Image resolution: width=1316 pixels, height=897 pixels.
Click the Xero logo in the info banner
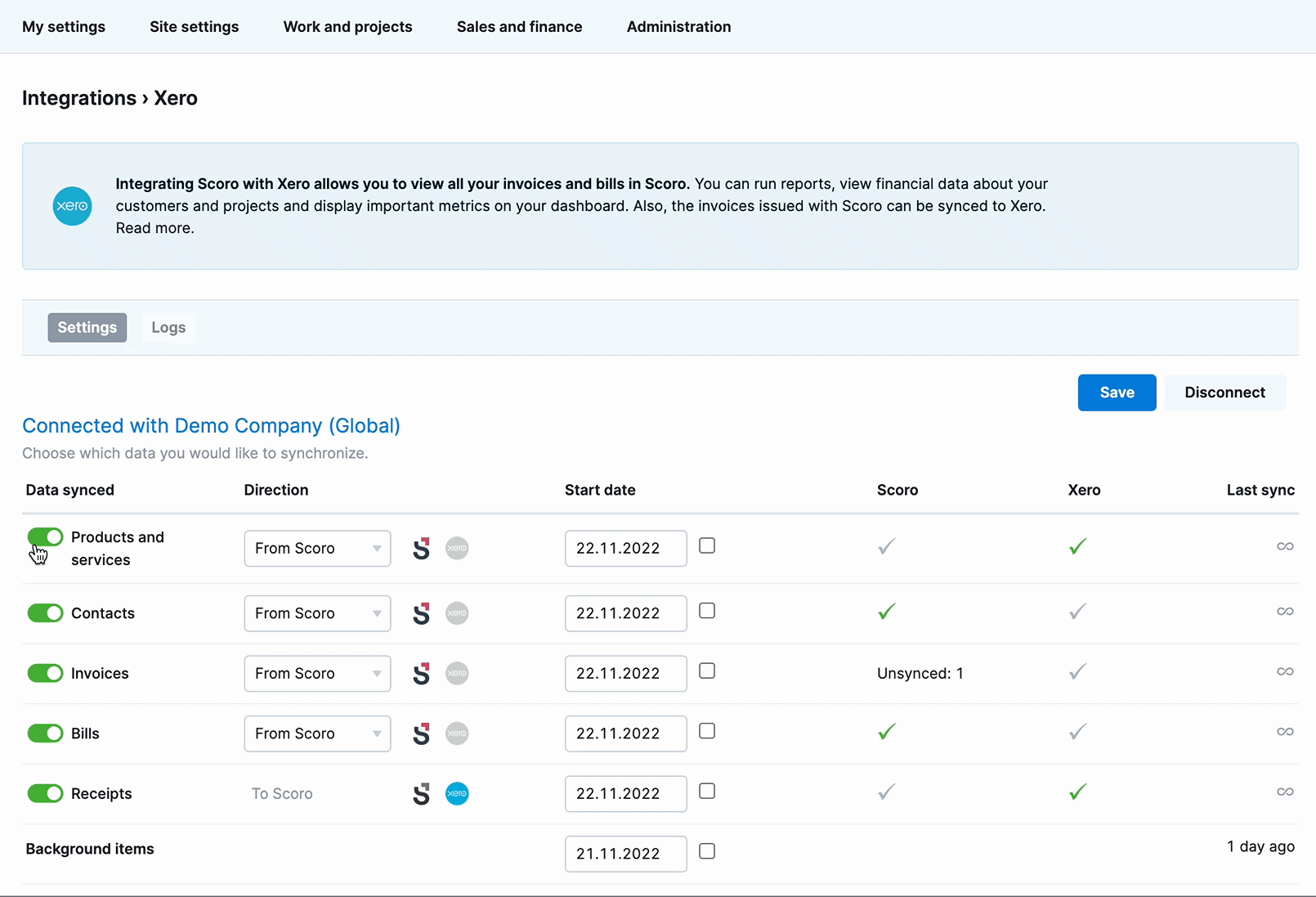[72, 206]
